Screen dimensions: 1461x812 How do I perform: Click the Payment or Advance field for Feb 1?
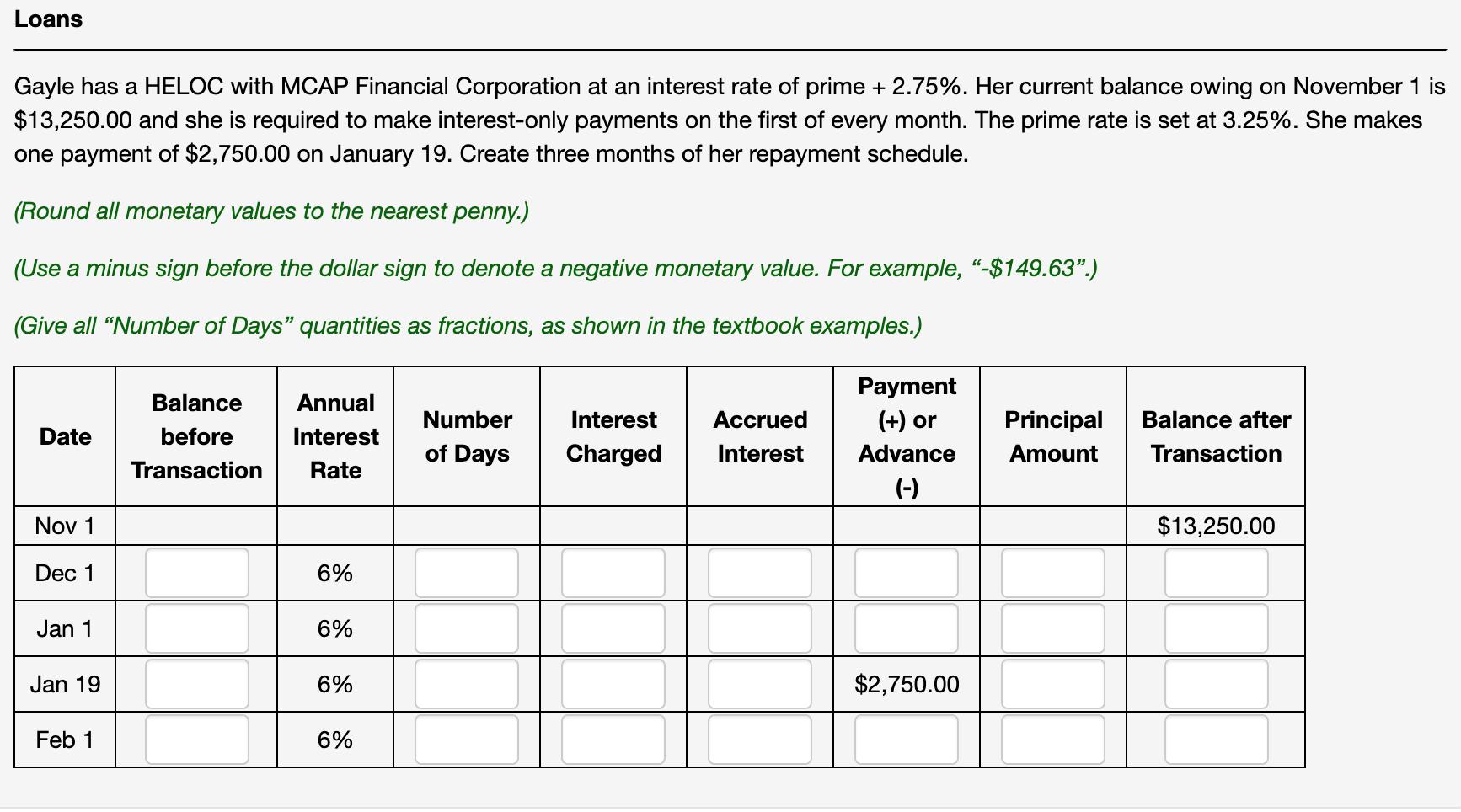[x=906, y=740]
